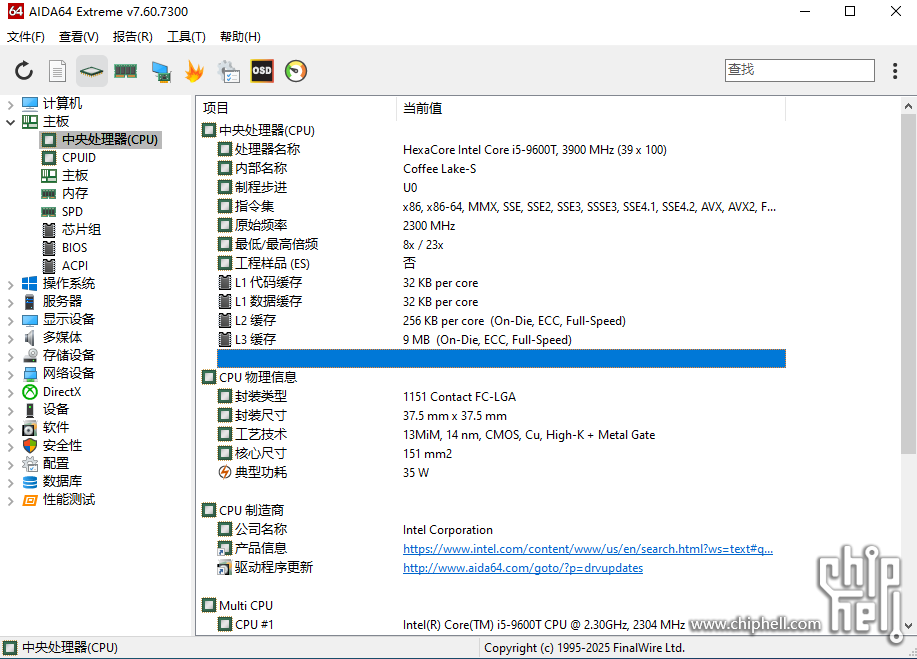917x659 pixels.
Task: Select the 中央处理器(CPU) tree item
Action: [110, 140]
